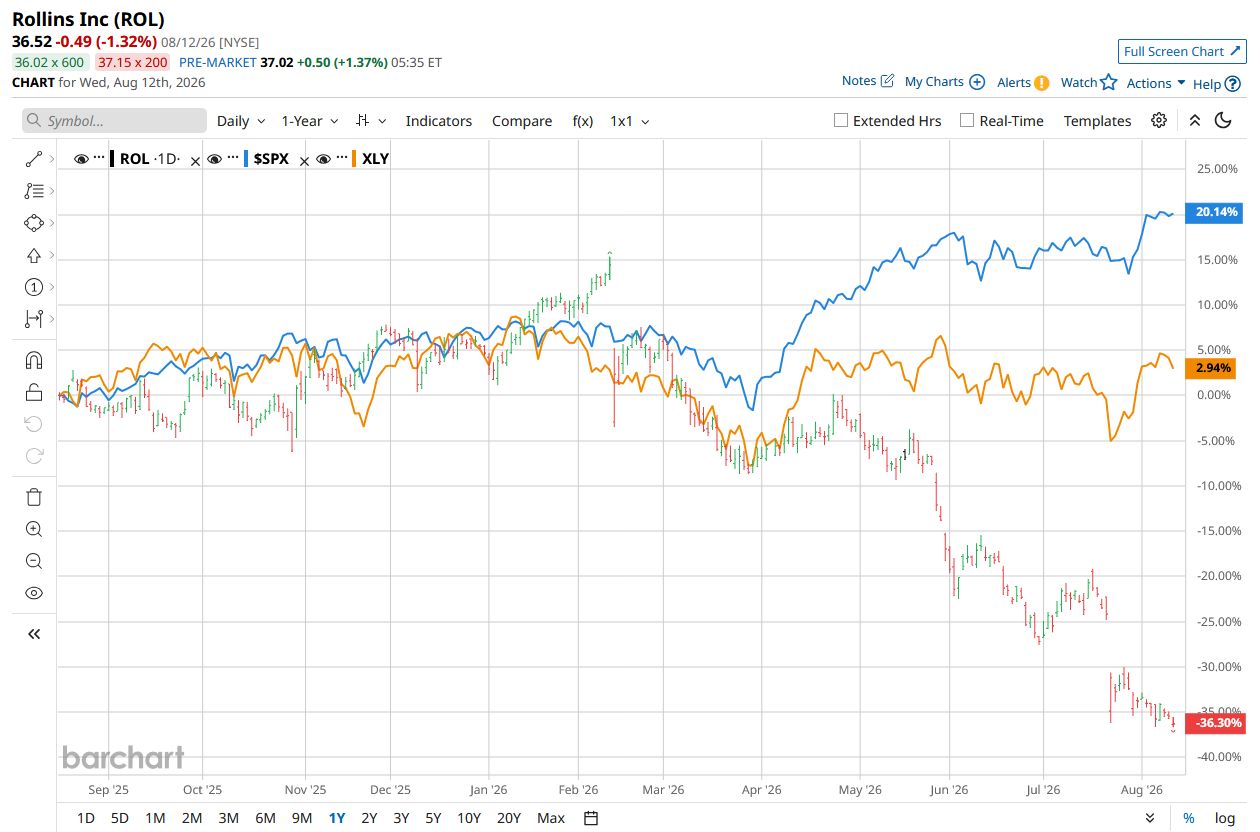This screenshot has height=832, width=1260.
Task: Lock drawings with the padlock icon
Action: pyautogui.click(x=33, y=392)
